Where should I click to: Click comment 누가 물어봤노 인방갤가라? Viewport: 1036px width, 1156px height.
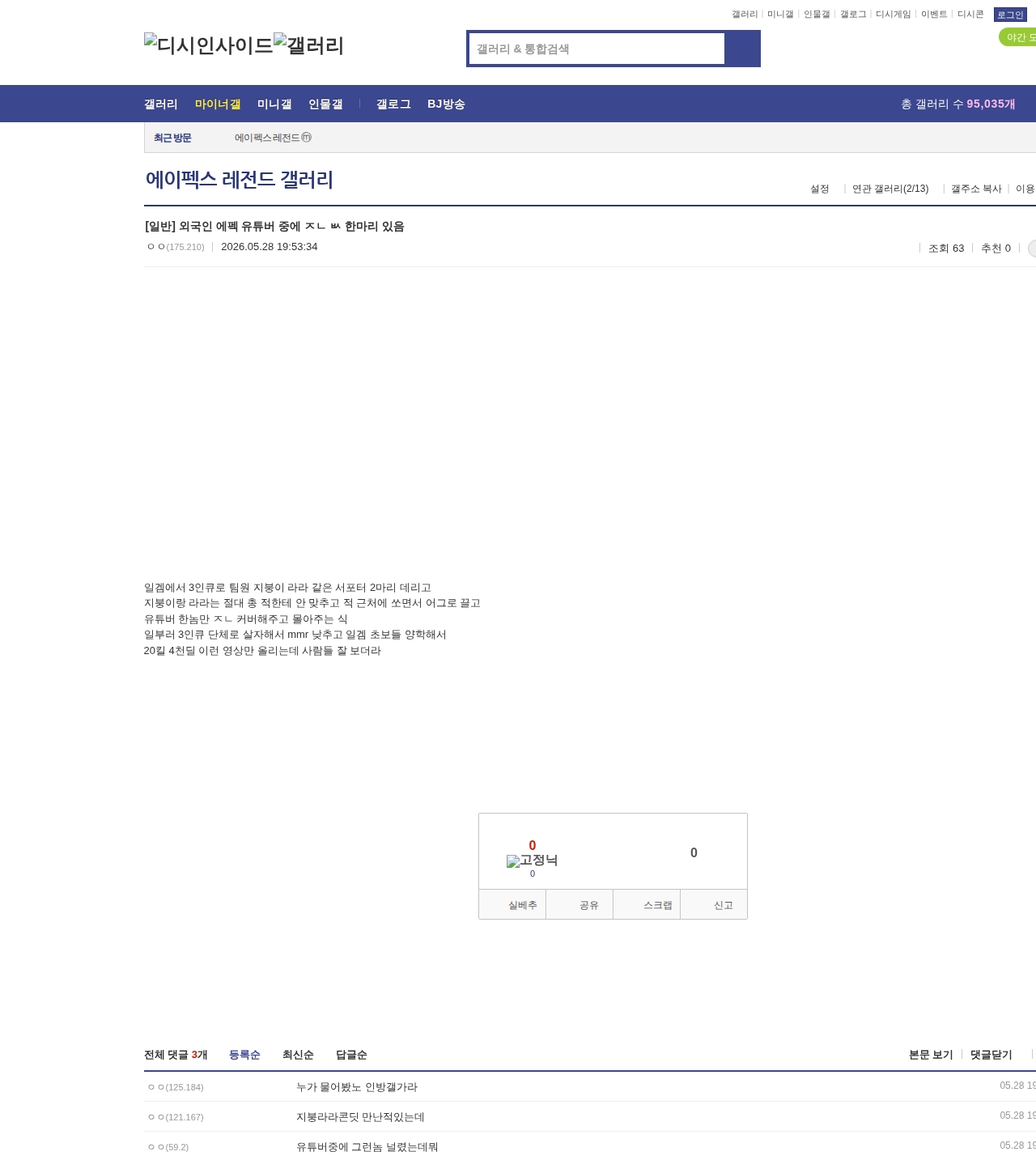357,1087
